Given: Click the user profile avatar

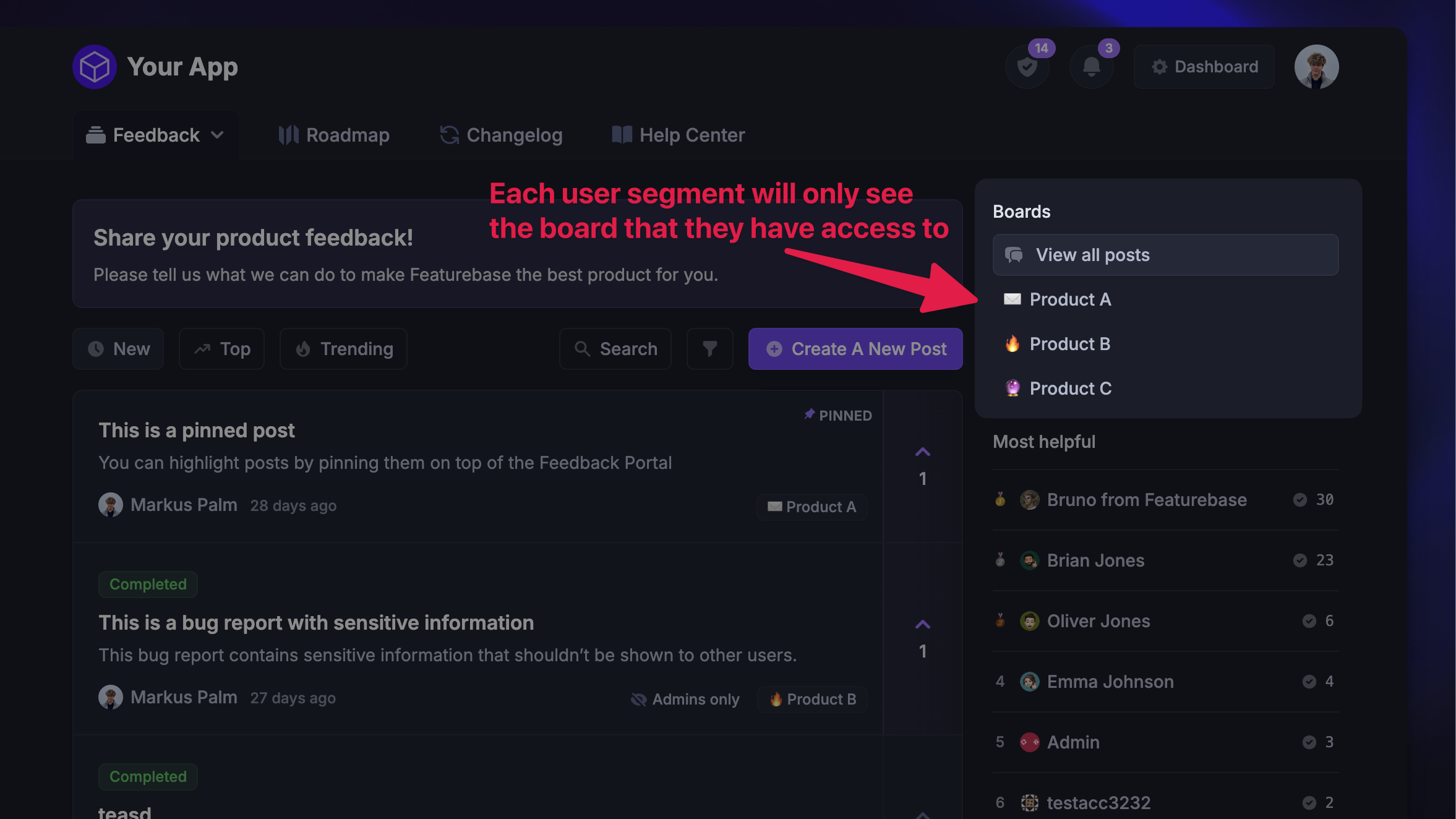Looking at the screenshot, I should pyautogui.click(x=1316, y=67).
